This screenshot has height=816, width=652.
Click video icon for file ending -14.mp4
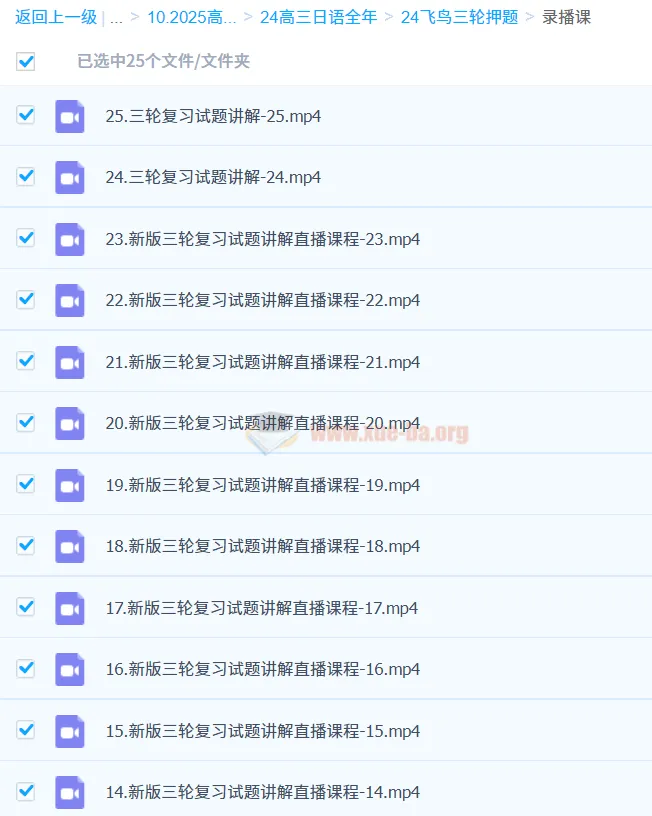click(70, 792)
